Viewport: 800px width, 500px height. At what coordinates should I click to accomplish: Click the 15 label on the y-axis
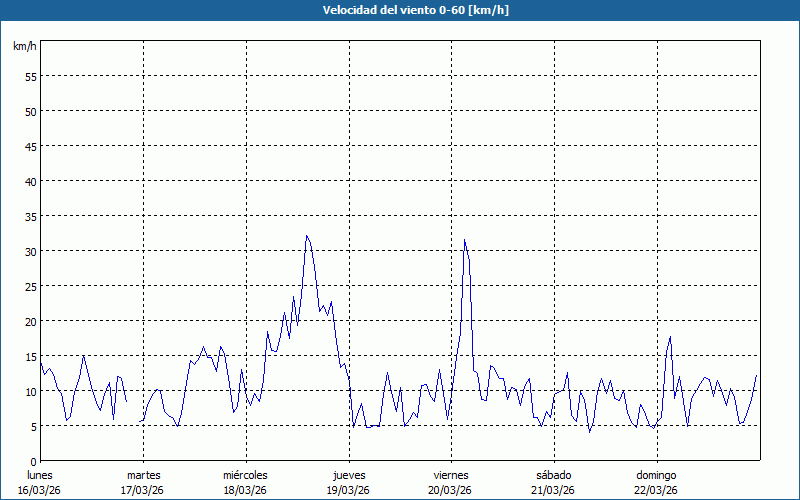pyautogui.click(x=30, y=356)
